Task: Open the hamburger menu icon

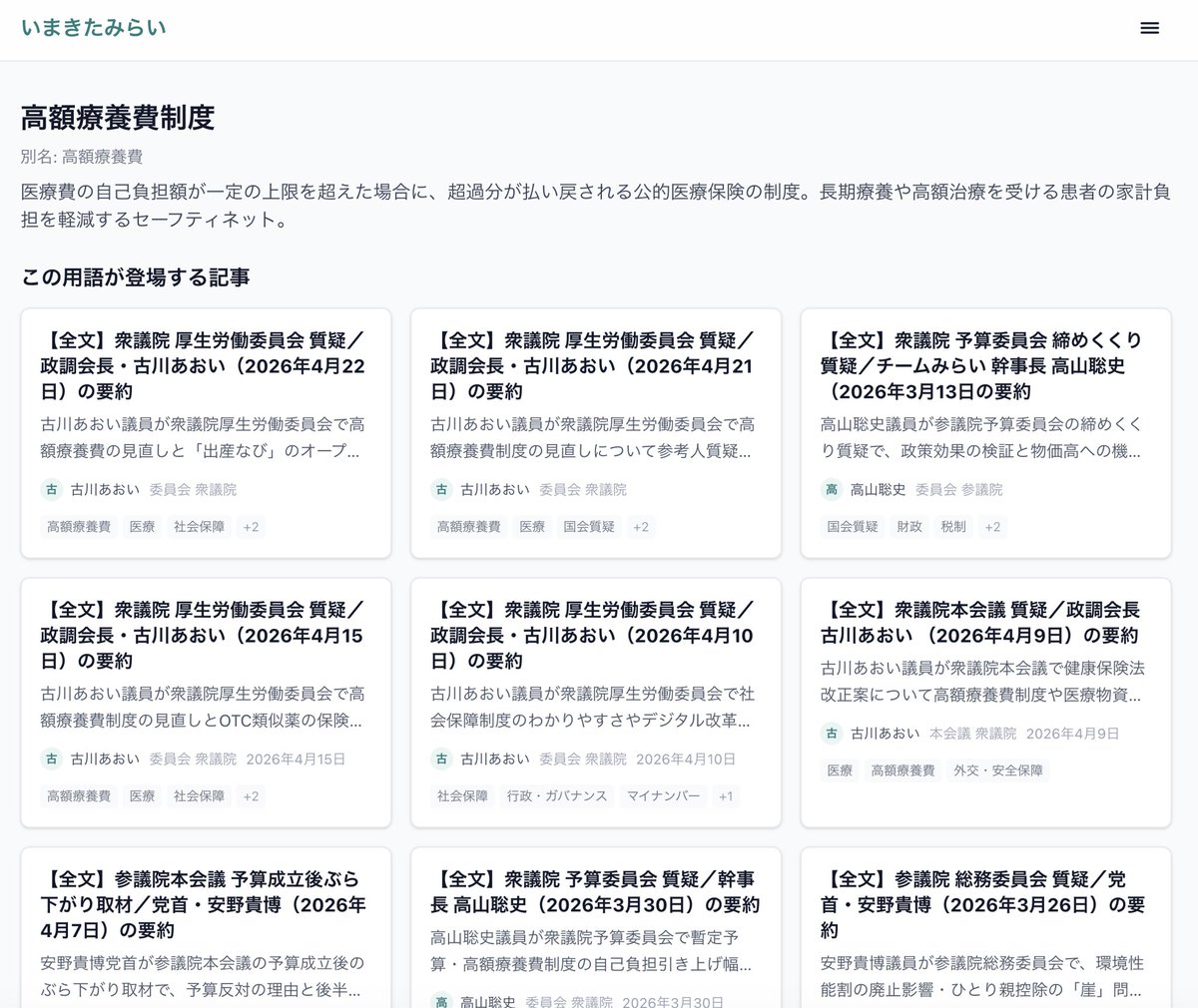Action: point(1150,28)
